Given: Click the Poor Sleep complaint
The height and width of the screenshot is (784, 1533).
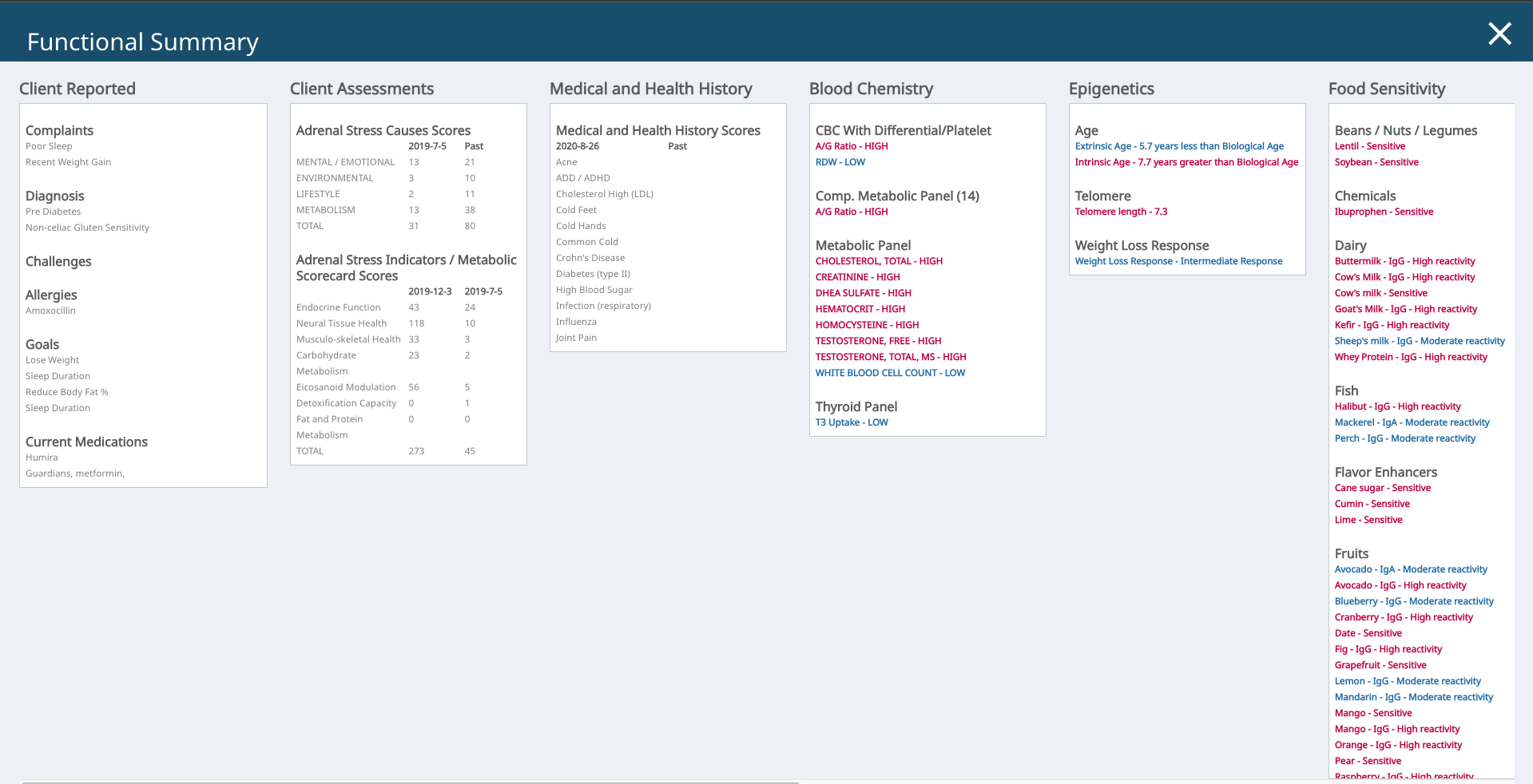Looking at the screenshot, I should [49, 146].
